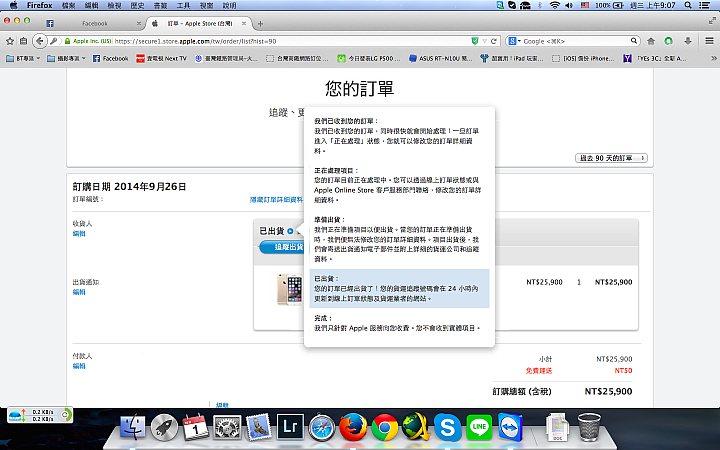Viewport: 720px width, 450px height.
Task: Open the 檔案 menu
Action: pyautogui.click(x=68, y=5)
